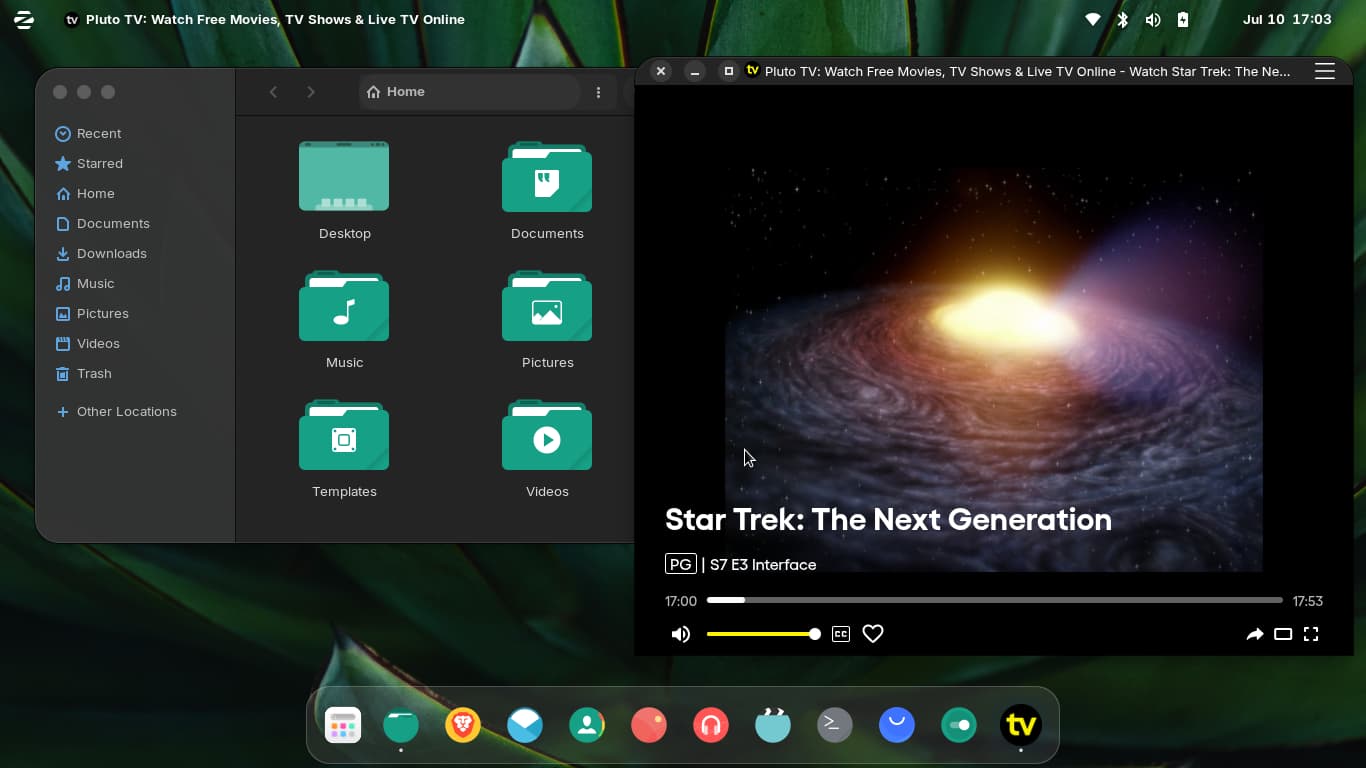Mute the Pluto TV player volume
The width and height of the screenshot is (1366, 768).
pyautogui.click(x=681, y=634)
